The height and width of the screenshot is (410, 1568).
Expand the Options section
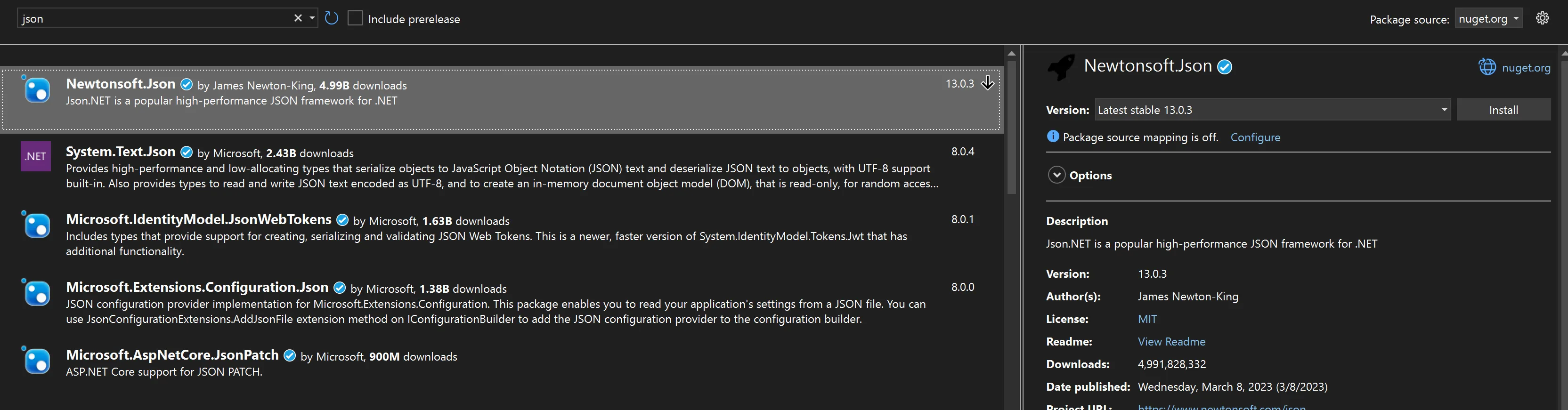click(x=1056, y=175)
